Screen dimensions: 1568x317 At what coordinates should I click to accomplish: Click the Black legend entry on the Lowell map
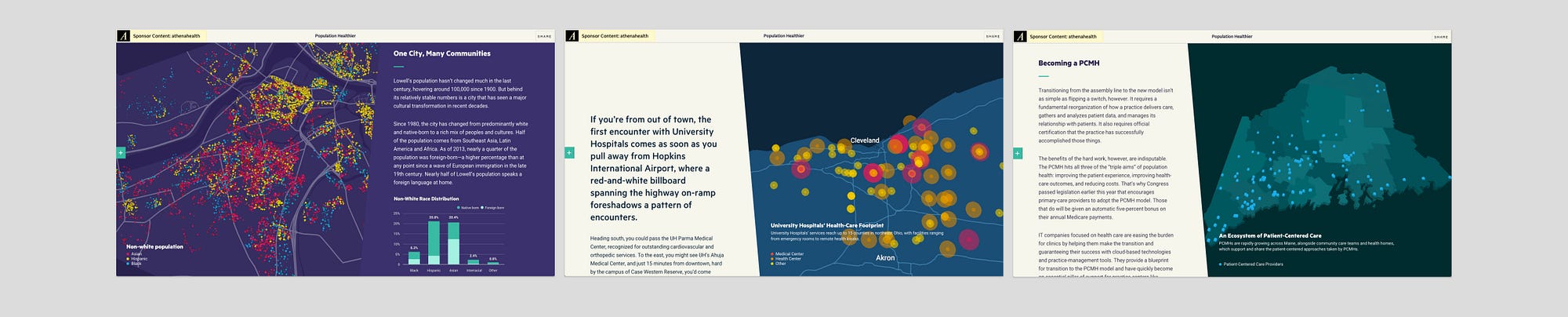pyautogui.click(x=135, y=264)
